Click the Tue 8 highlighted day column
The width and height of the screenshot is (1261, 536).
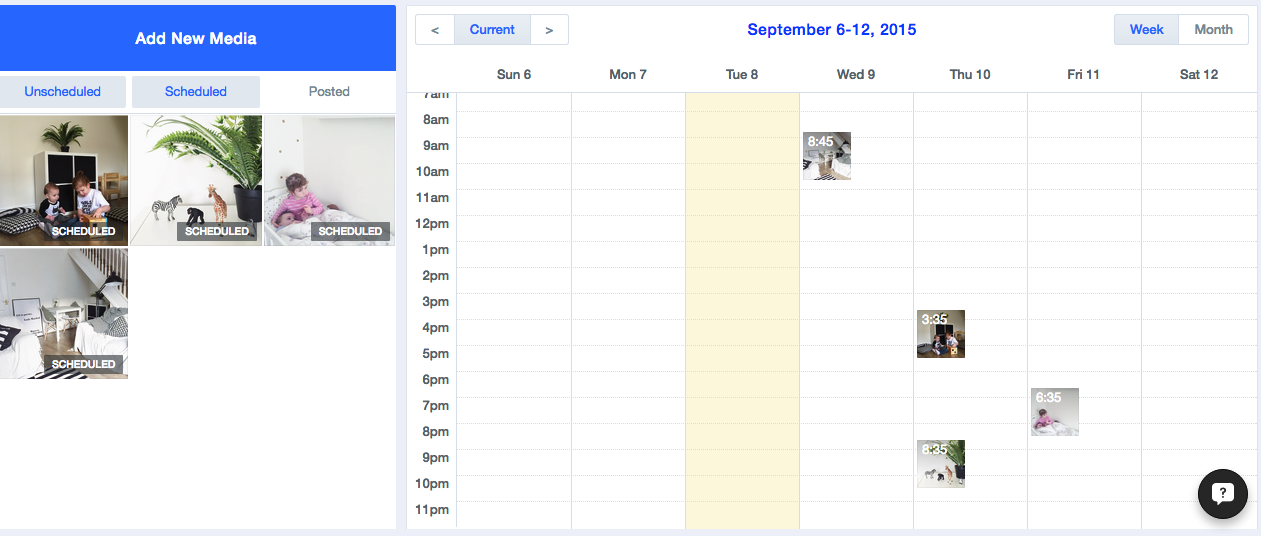742,310
